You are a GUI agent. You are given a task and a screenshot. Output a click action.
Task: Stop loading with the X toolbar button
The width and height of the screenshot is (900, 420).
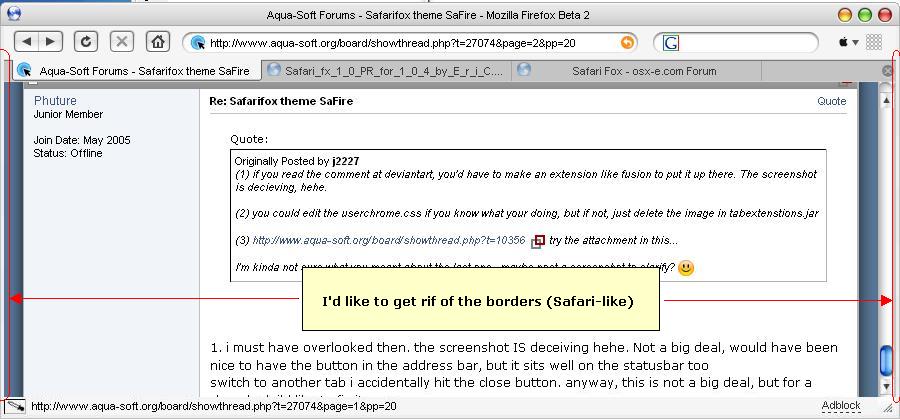(122, 41)
